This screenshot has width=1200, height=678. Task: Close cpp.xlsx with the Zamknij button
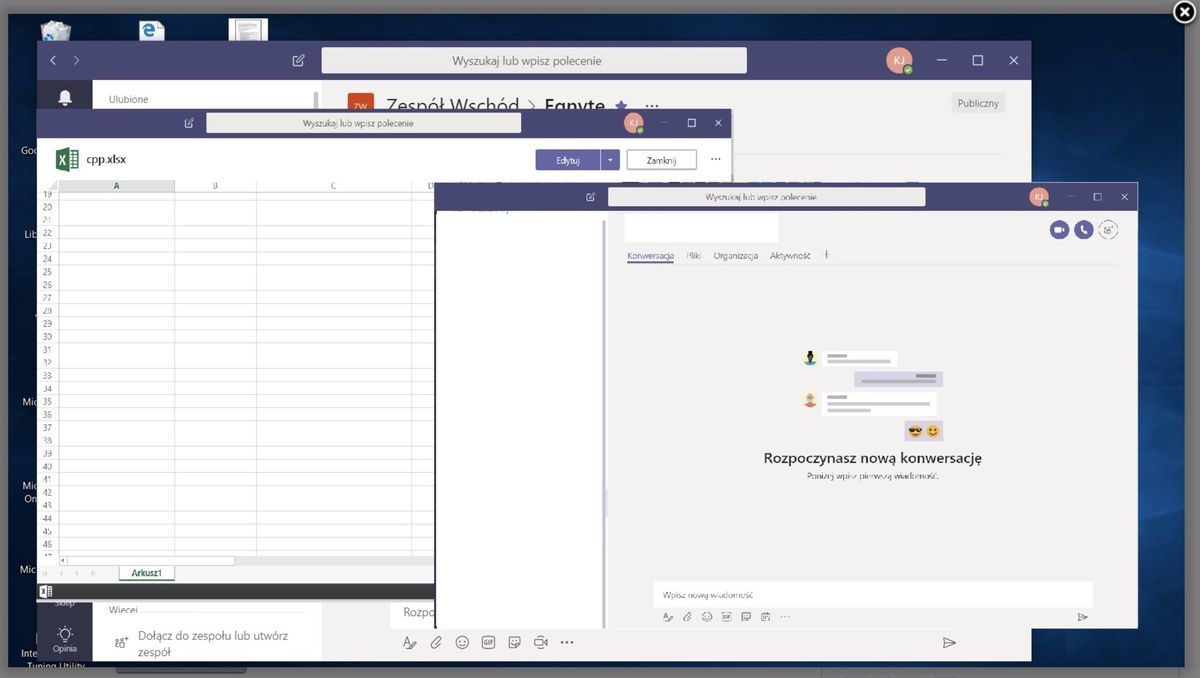coord(661,159)
